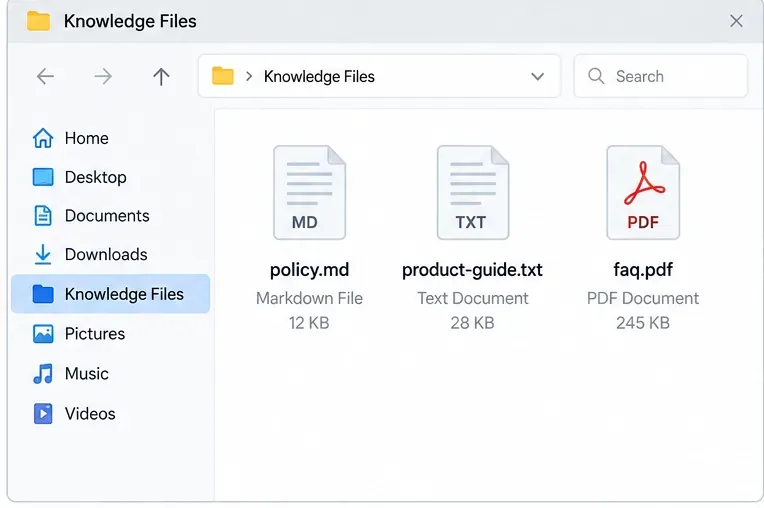The height and width of the screenshot is (508, 764).
Task: Expand the address bar dropdown arrow
Action: pyautogui.click(x=537, y=76)
